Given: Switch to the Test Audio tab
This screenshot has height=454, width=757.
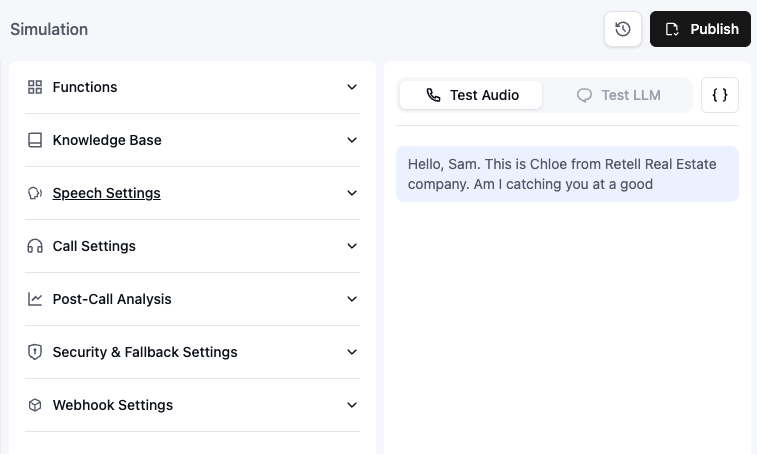Looking at the screenshot, I should pyautogui.click(x=471, y=95).
